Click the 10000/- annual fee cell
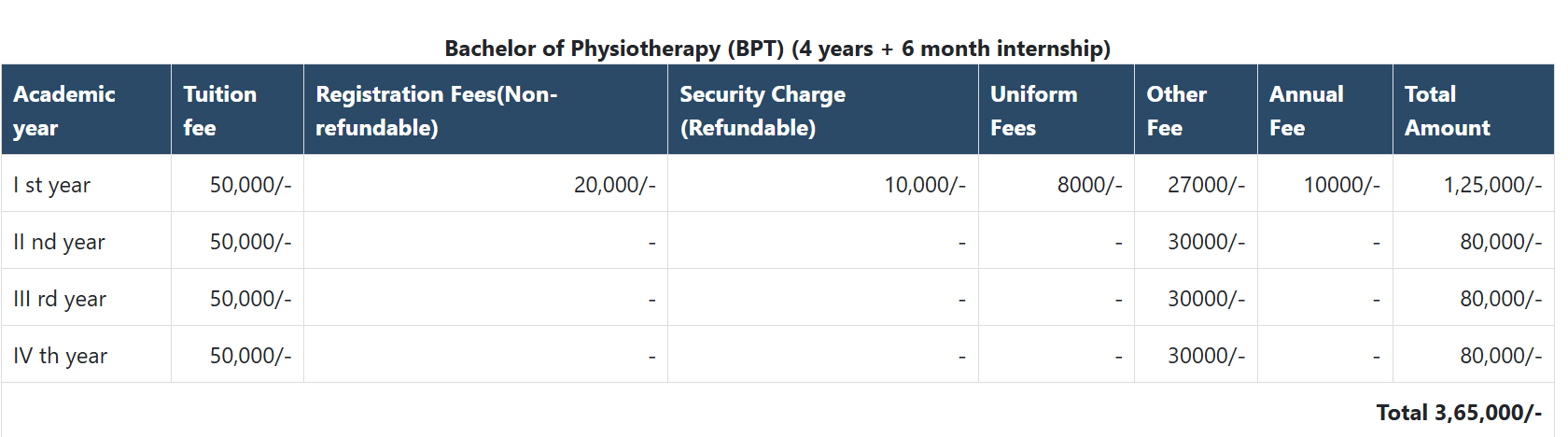This screenshot has width=1568, height=437. [1341, 185]
